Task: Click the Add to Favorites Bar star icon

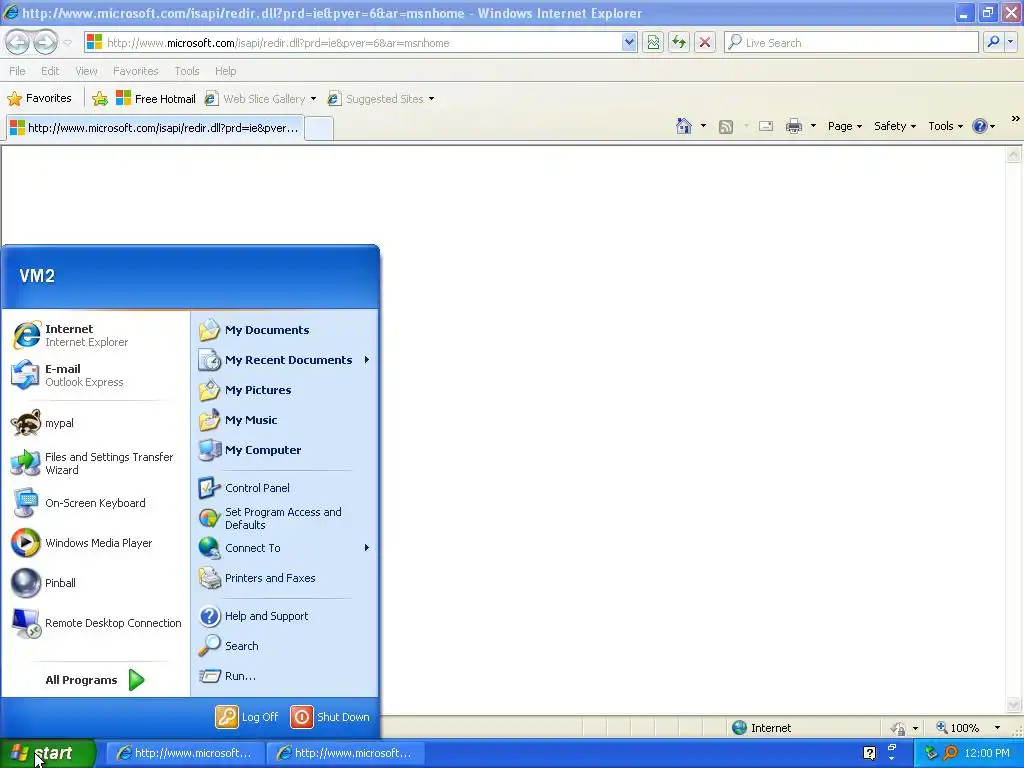Action: [100, 99]
